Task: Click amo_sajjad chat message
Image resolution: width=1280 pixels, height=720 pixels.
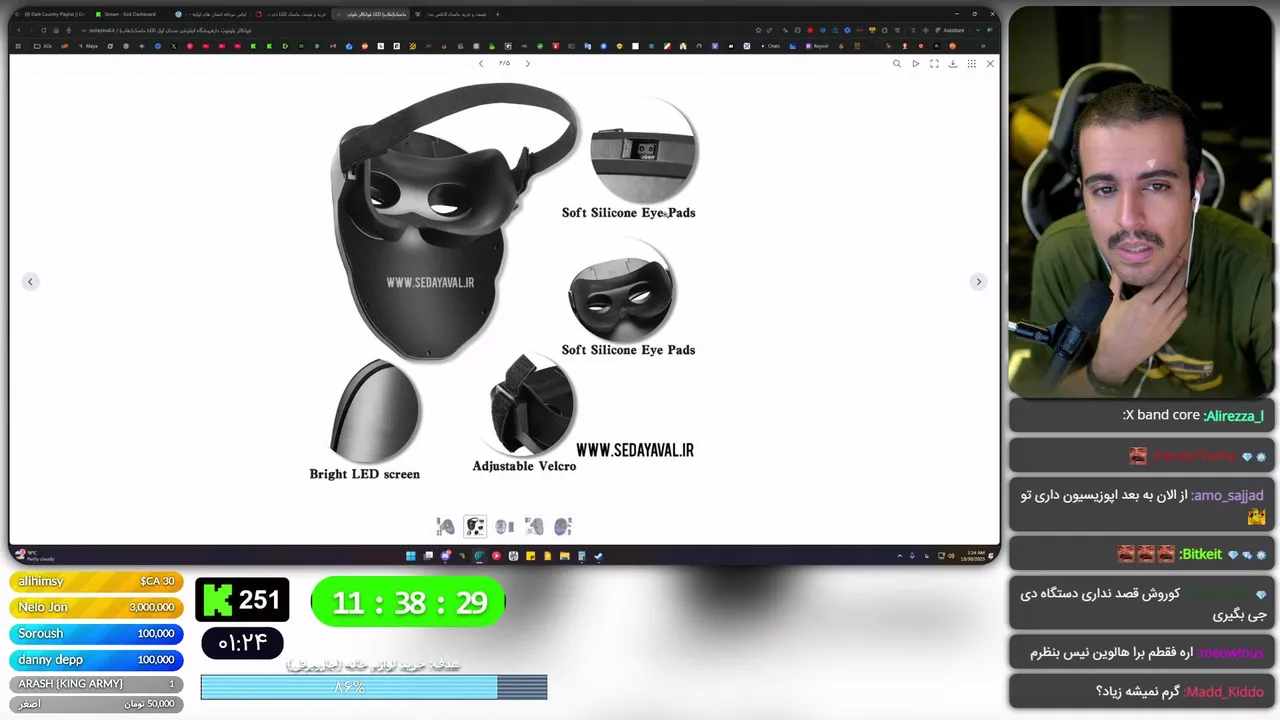Action: [1141, 505]
